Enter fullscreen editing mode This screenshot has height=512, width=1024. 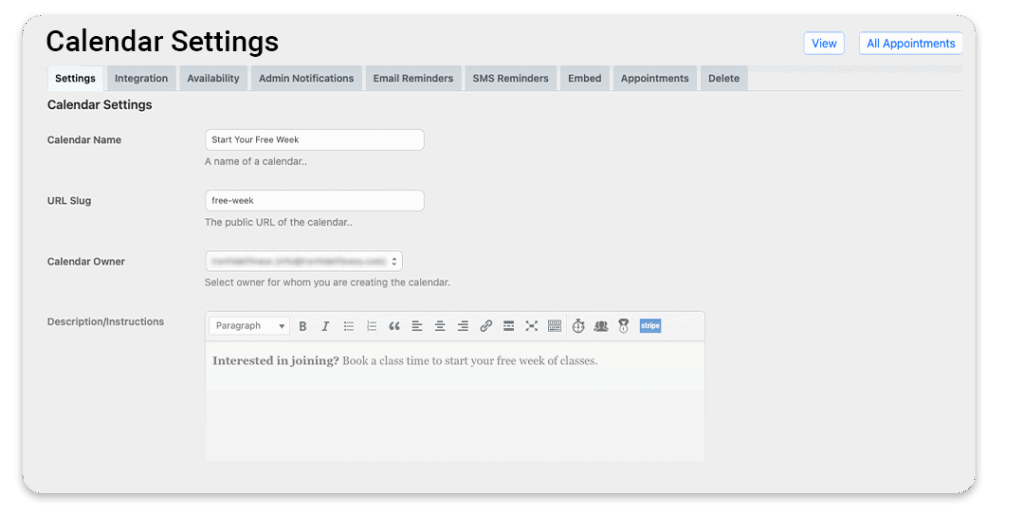click(531, 326)
